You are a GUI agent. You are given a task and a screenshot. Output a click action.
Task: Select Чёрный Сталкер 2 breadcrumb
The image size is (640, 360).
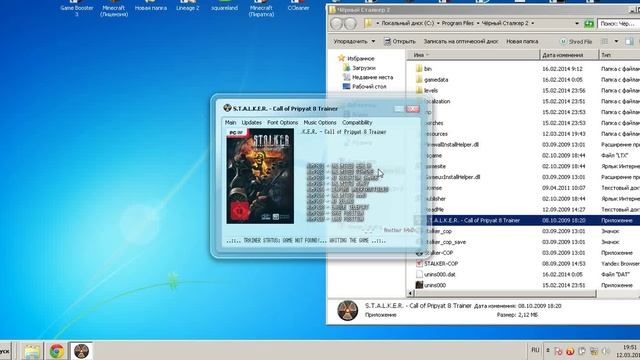[505, 23]
